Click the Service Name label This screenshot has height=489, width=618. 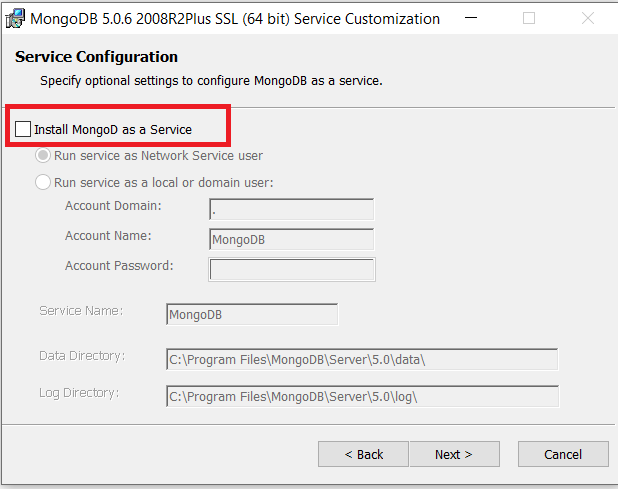[x=81, y=311]
